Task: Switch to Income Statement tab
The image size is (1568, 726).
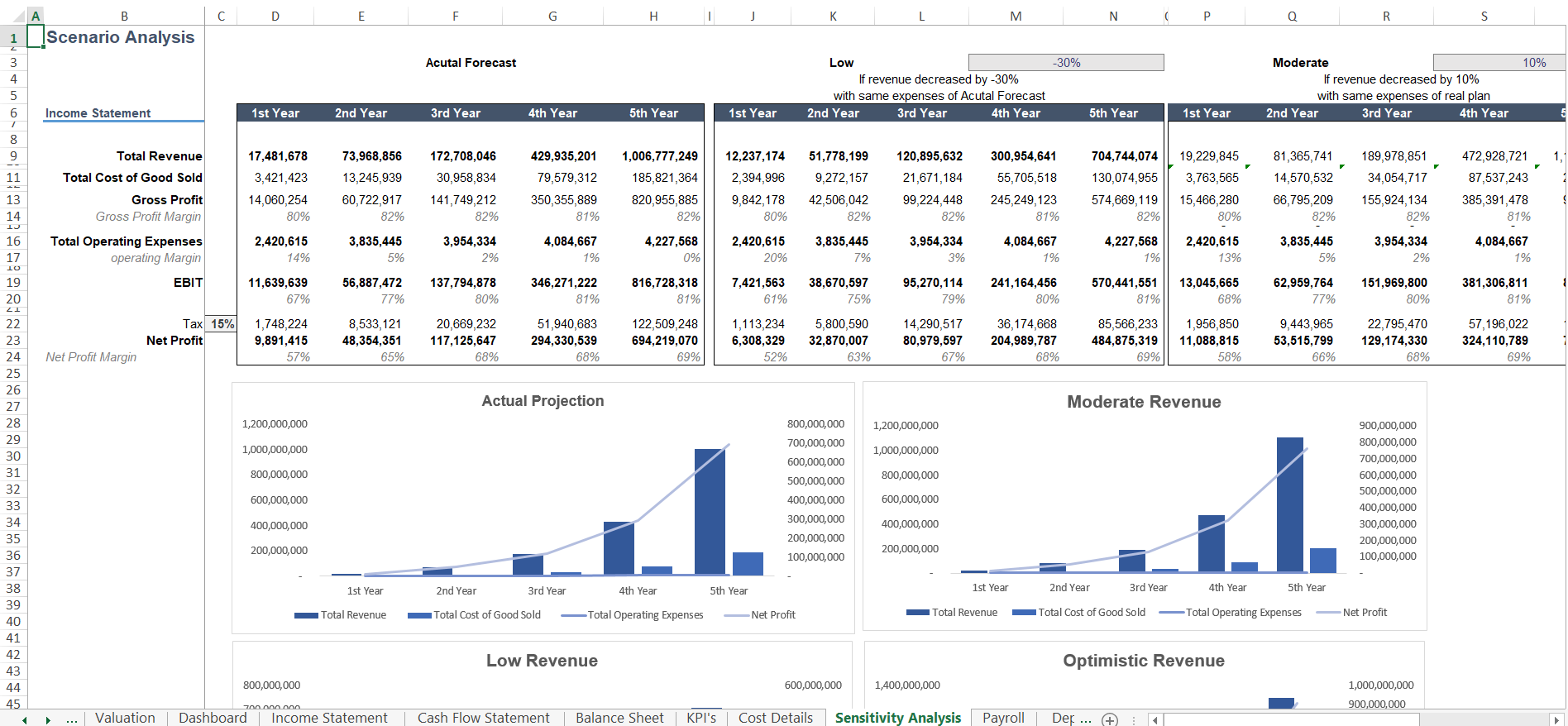Action: tap(329, 718)
